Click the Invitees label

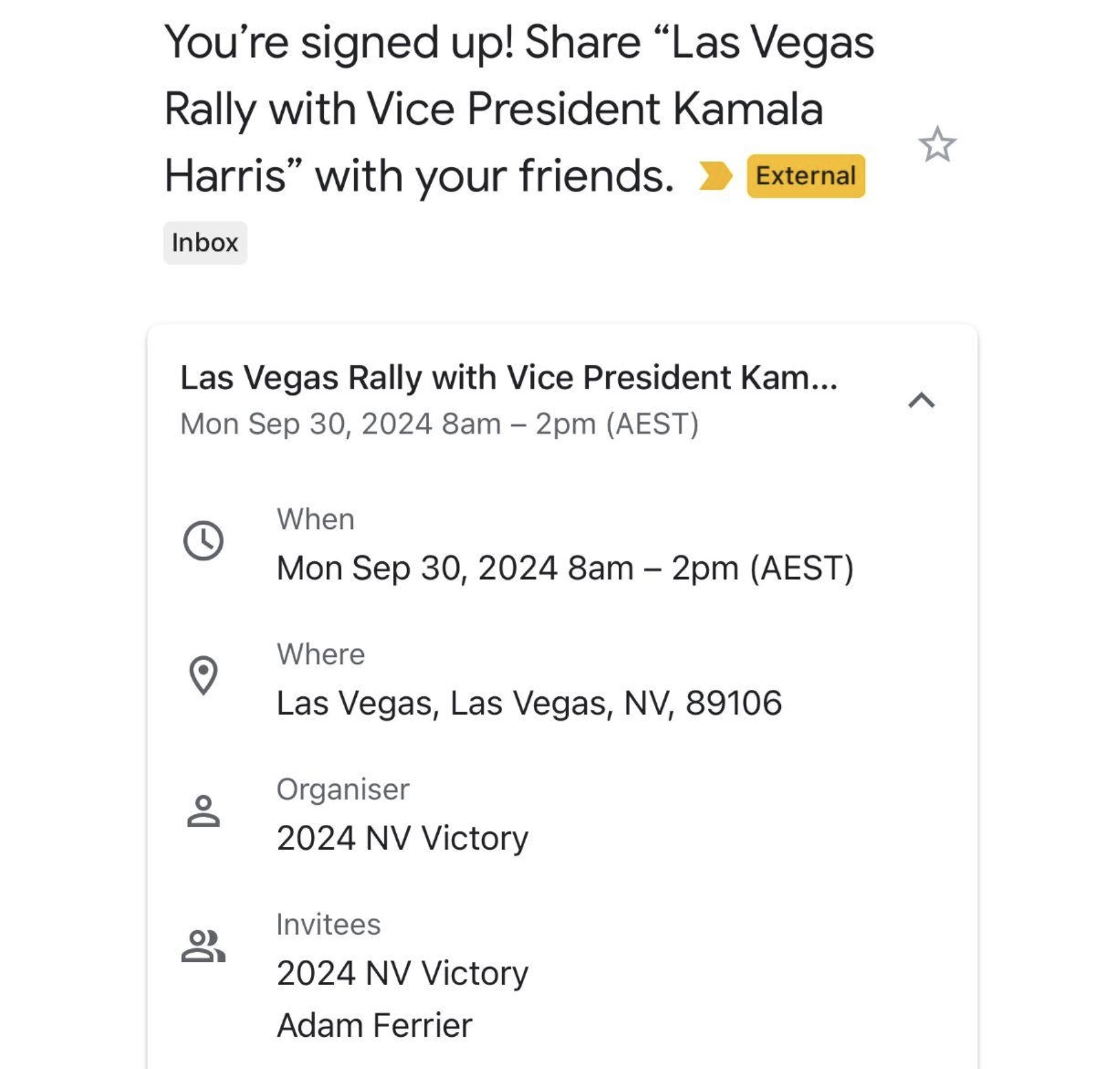tap(329, 925)
